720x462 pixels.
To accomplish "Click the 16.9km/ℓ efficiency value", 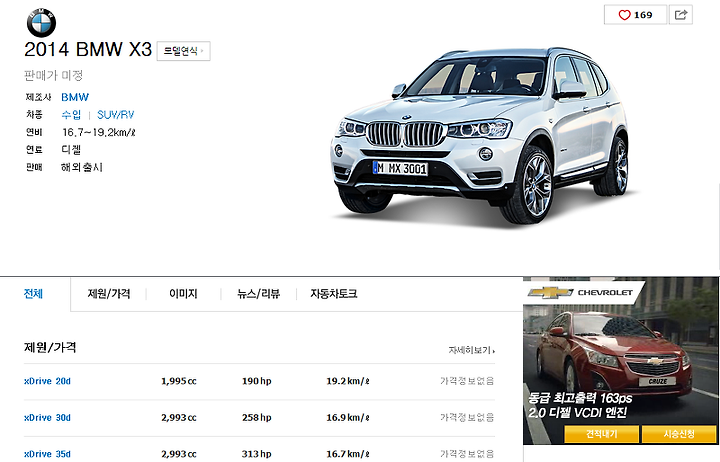I will click(348, 418).
